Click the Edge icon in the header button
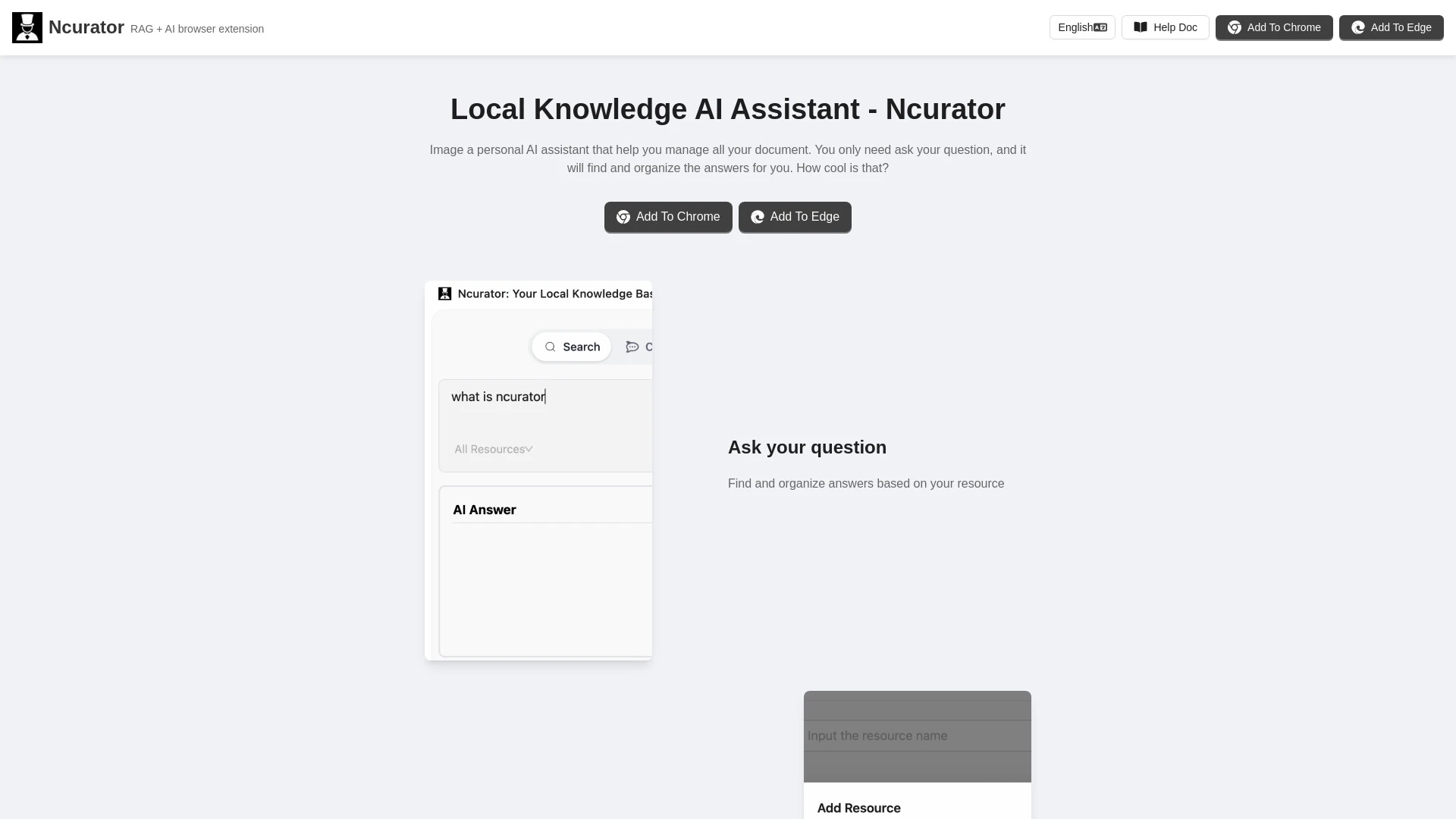 click(1358, 27)
